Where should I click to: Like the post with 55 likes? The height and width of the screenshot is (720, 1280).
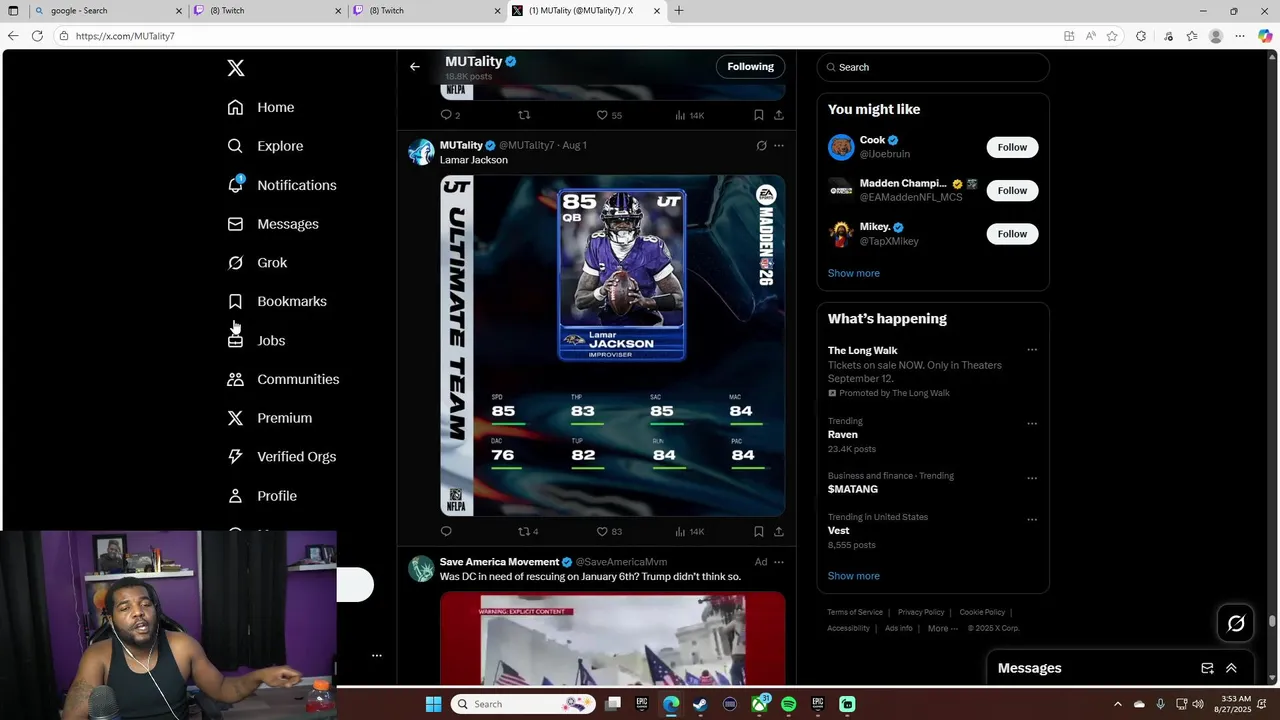(x=609, y=115)
